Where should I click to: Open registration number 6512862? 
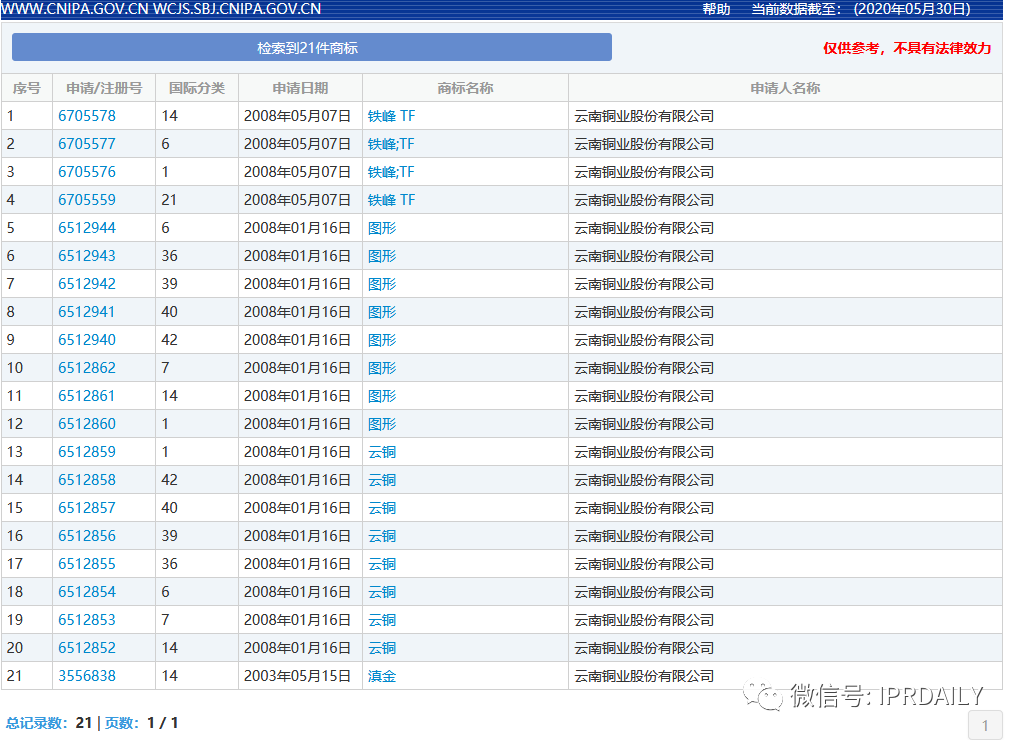(87, 368)
